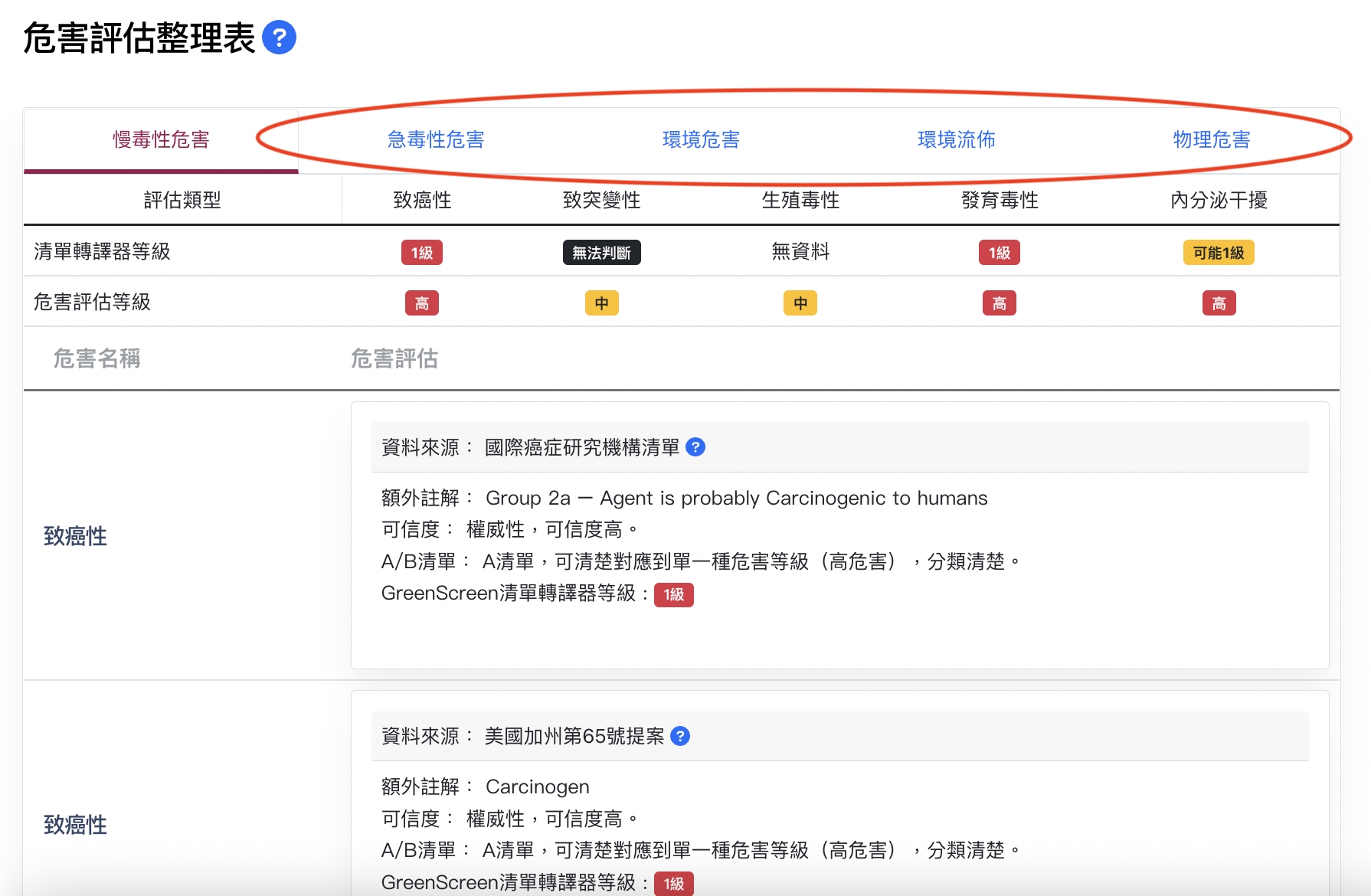The height and width of the screenshot is (896, 1371).
Task: Click the 評估類型 header cell
Action: pyautogui.click(x=182, y=200)
